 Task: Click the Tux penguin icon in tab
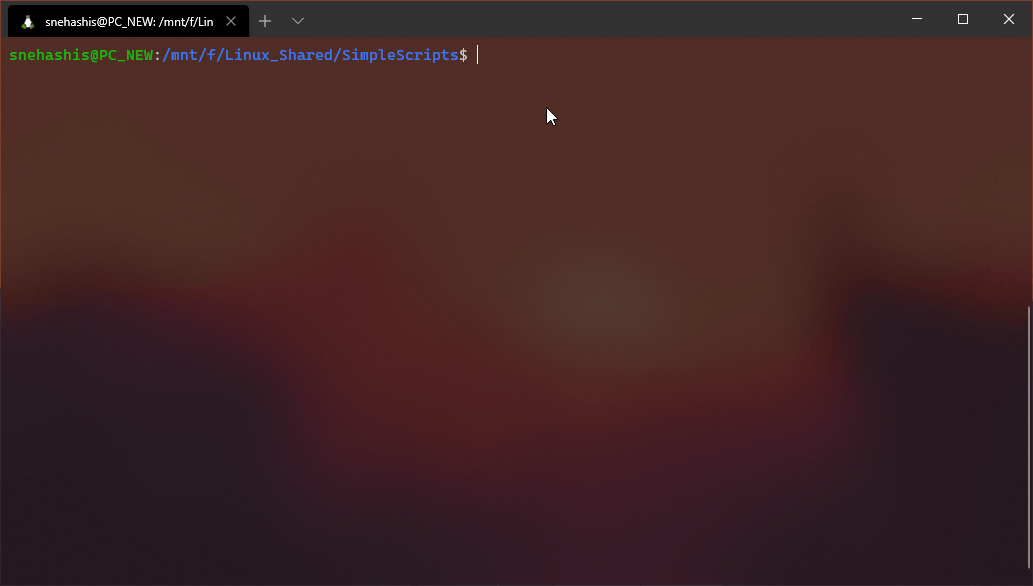[x=28, y=22]
